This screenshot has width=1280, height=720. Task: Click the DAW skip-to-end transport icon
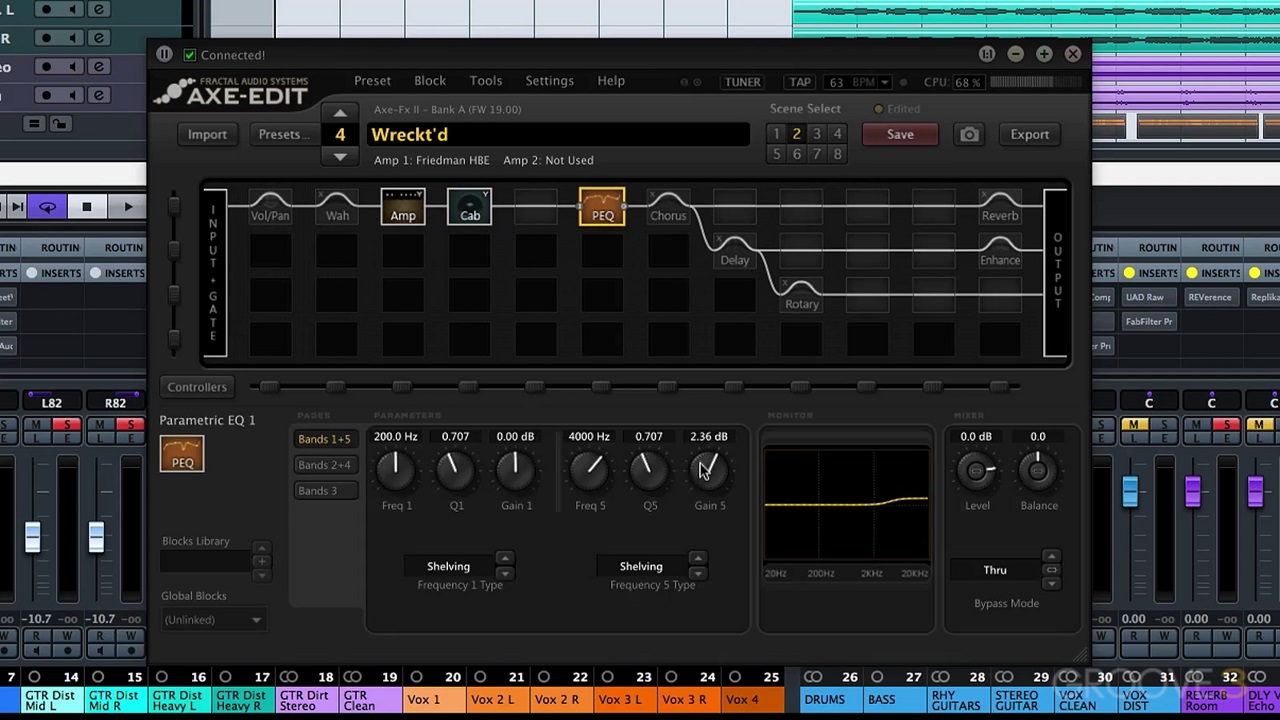(x=17, y=207)
